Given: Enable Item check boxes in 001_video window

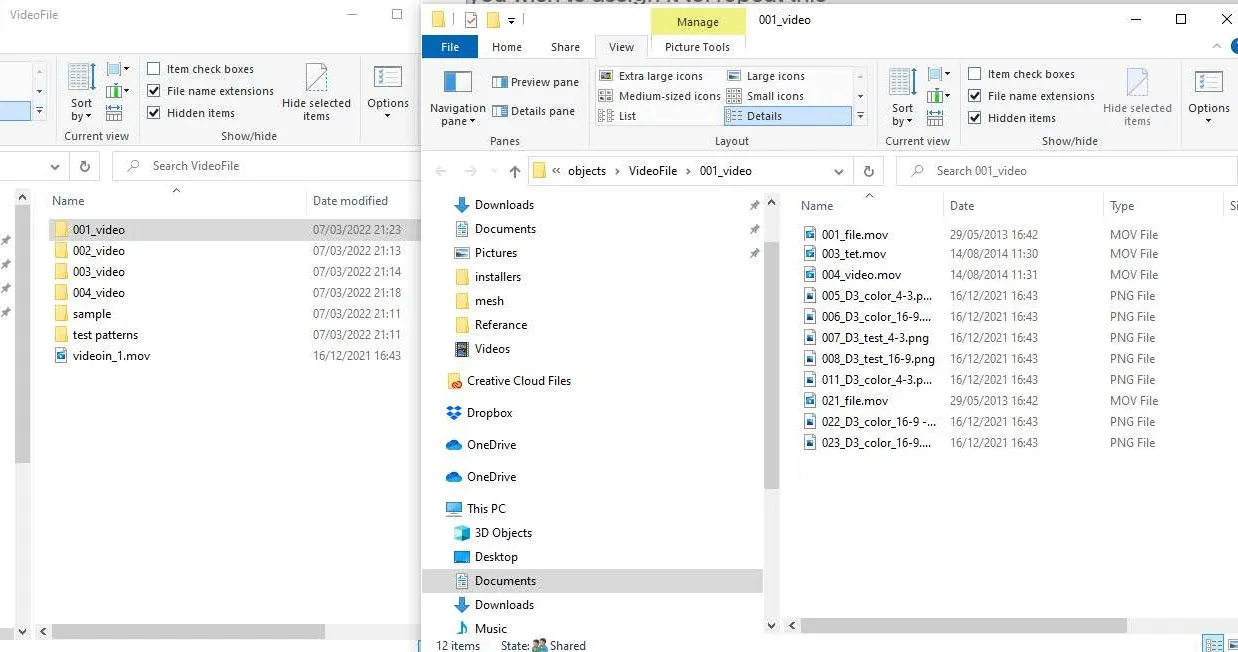Looking at the screenshot, I should (x=975, y=74).
